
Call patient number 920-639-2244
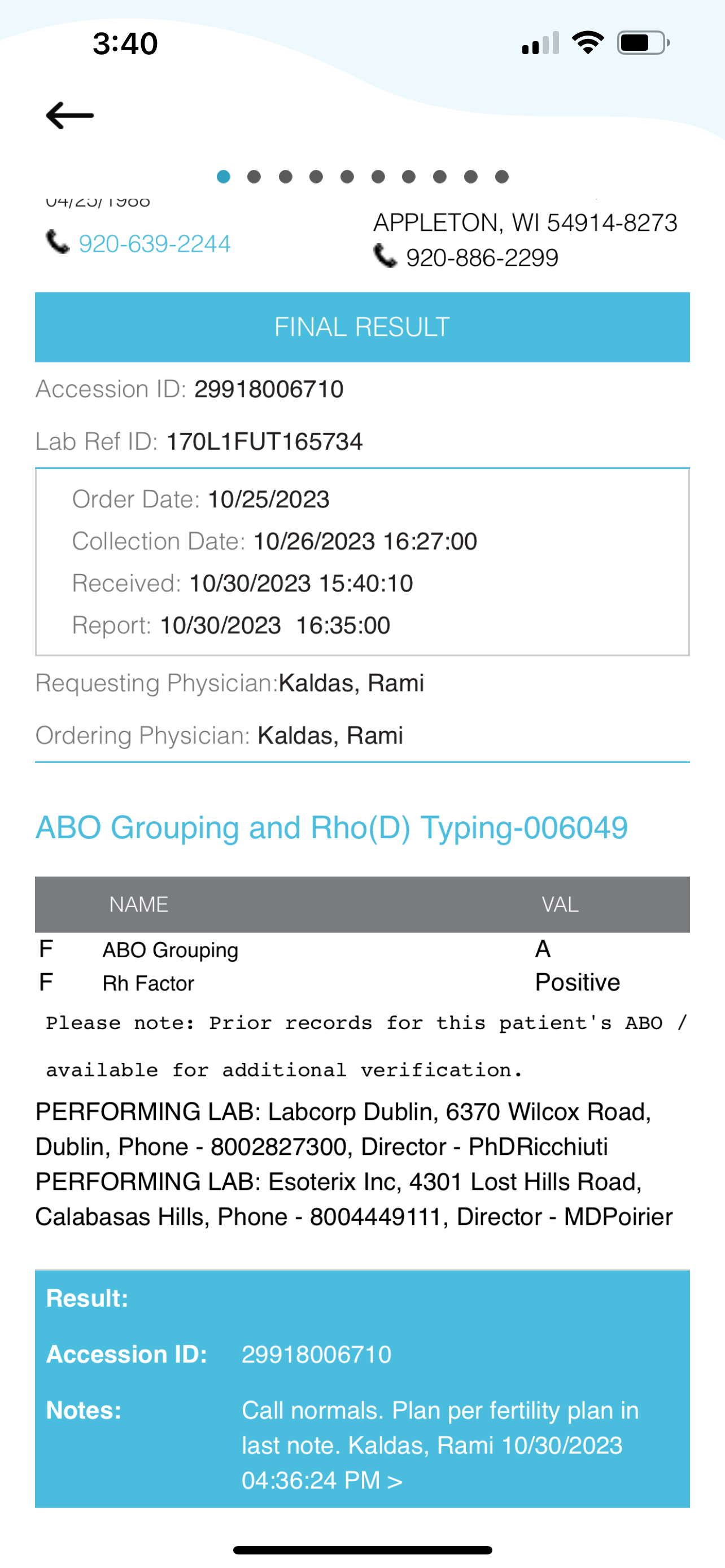(x=155, y=244)
